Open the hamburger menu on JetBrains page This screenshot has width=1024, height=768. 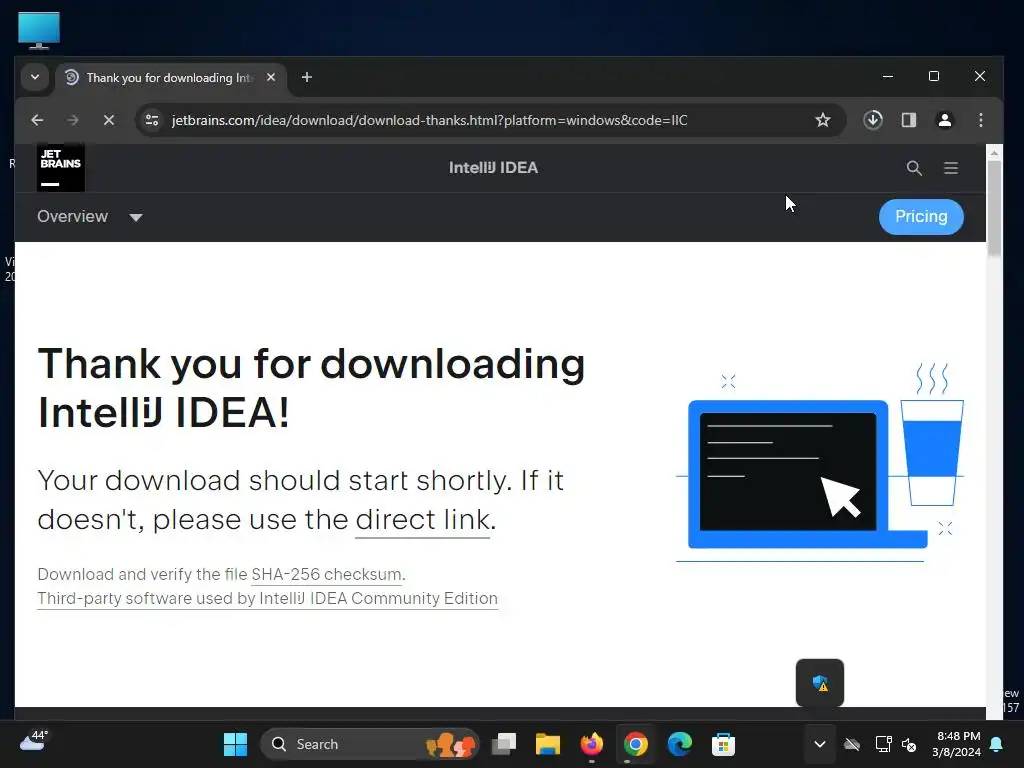[951, 168]
